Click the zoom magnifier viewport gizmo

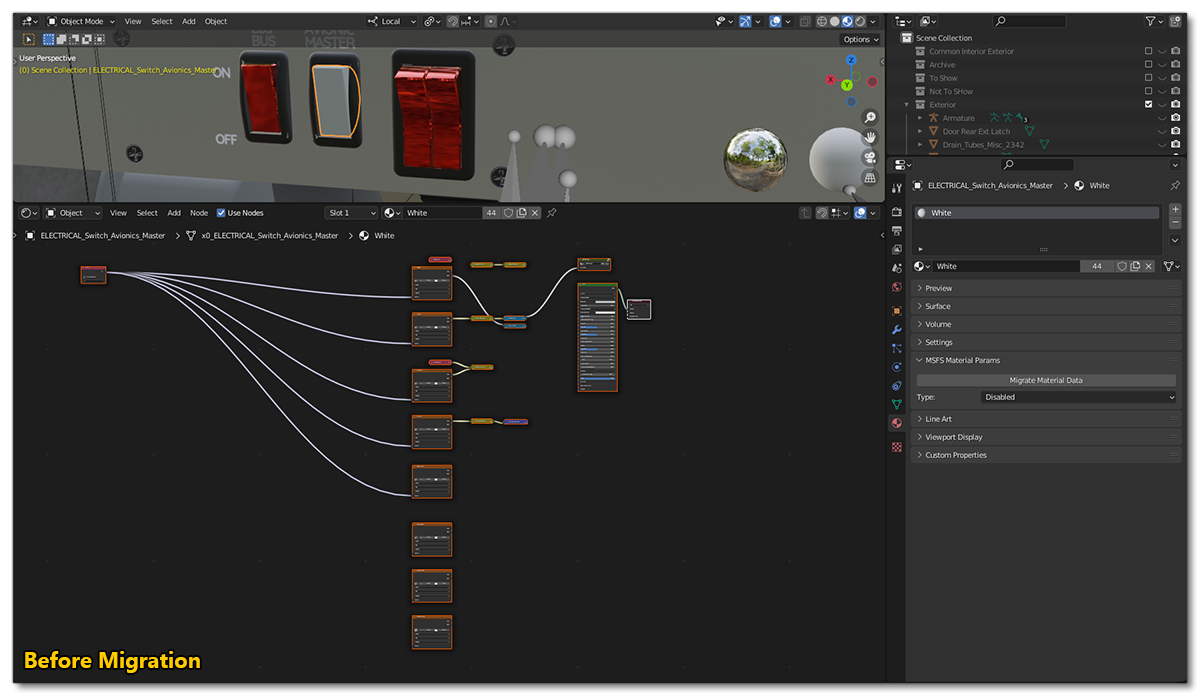870,118
